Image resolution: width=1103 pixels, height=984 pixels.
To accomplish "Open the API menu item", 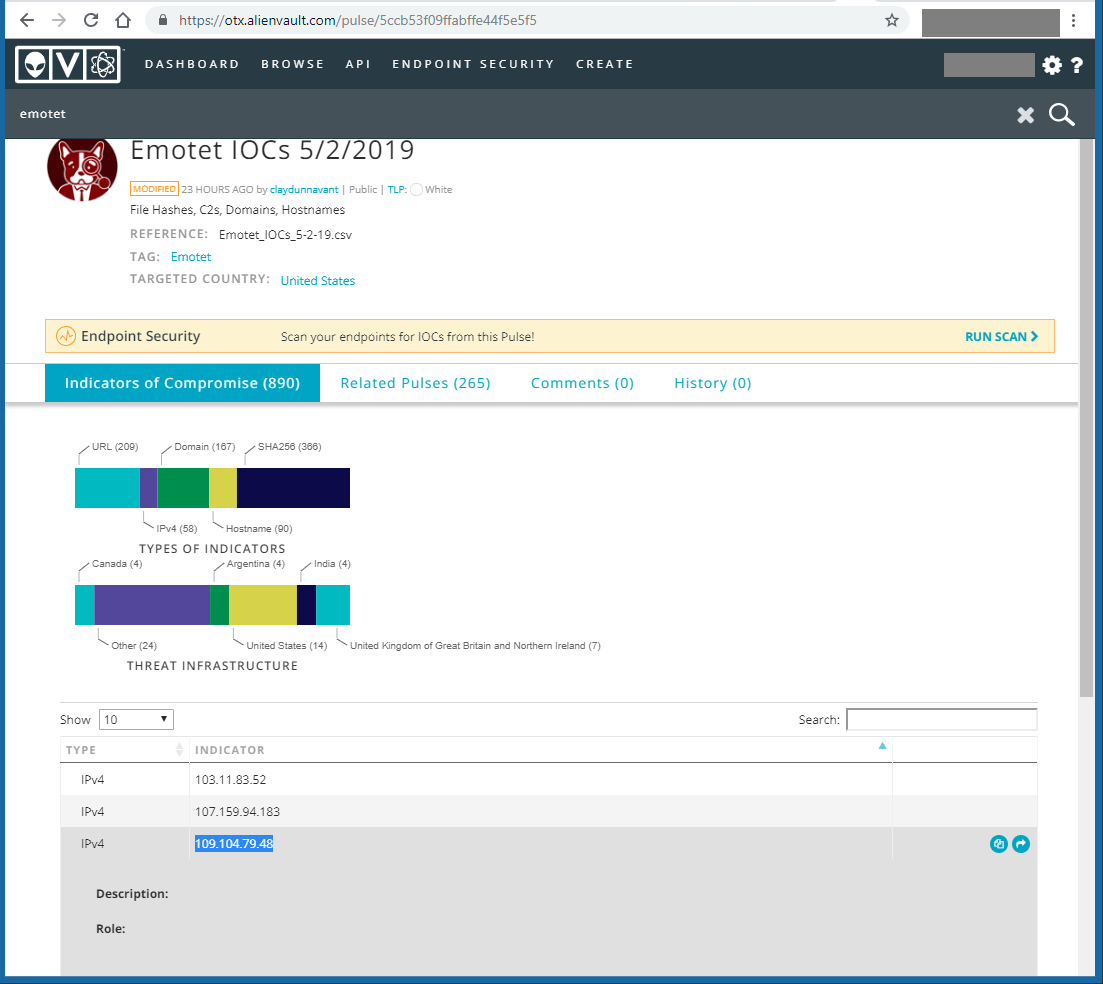I will click(358, 64).
